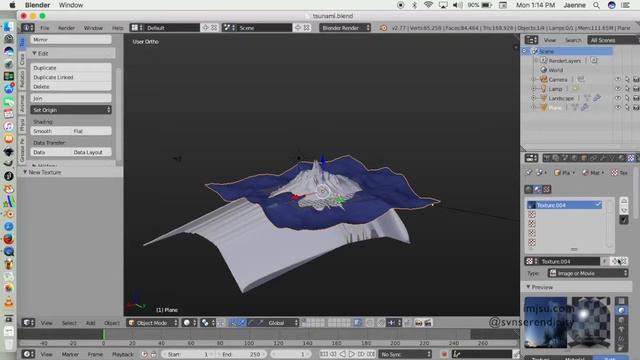Expand the Landscape tree node
Viewport: 640px width, 360px height.
point(534,98)
